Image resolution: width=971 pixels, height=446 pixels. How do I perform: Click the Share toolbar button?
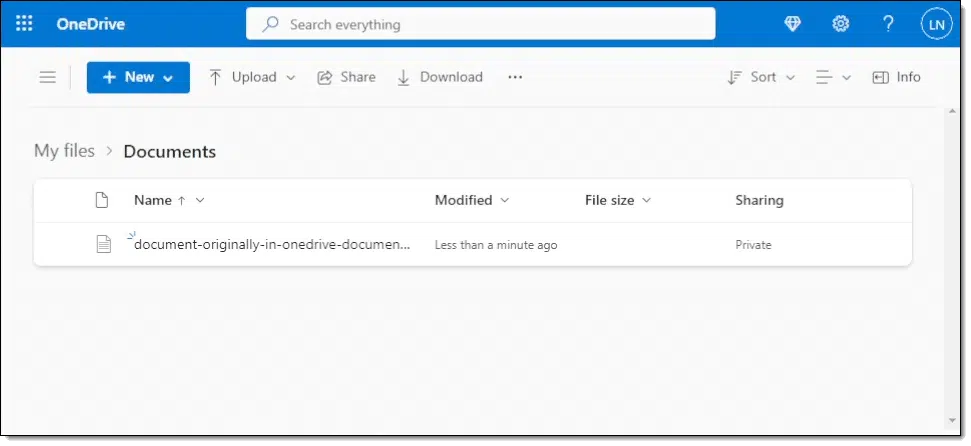point(346,77)
